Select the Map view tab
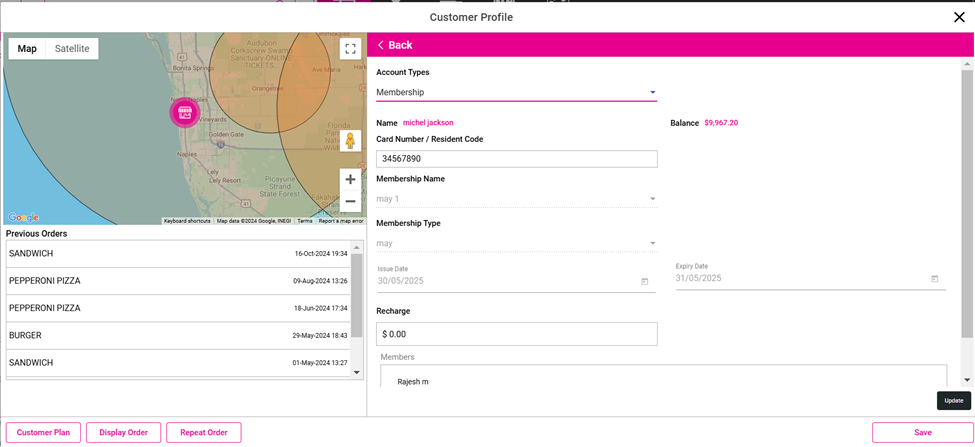The width and height of the screenshot is (975, 447). tap(27, 49)
